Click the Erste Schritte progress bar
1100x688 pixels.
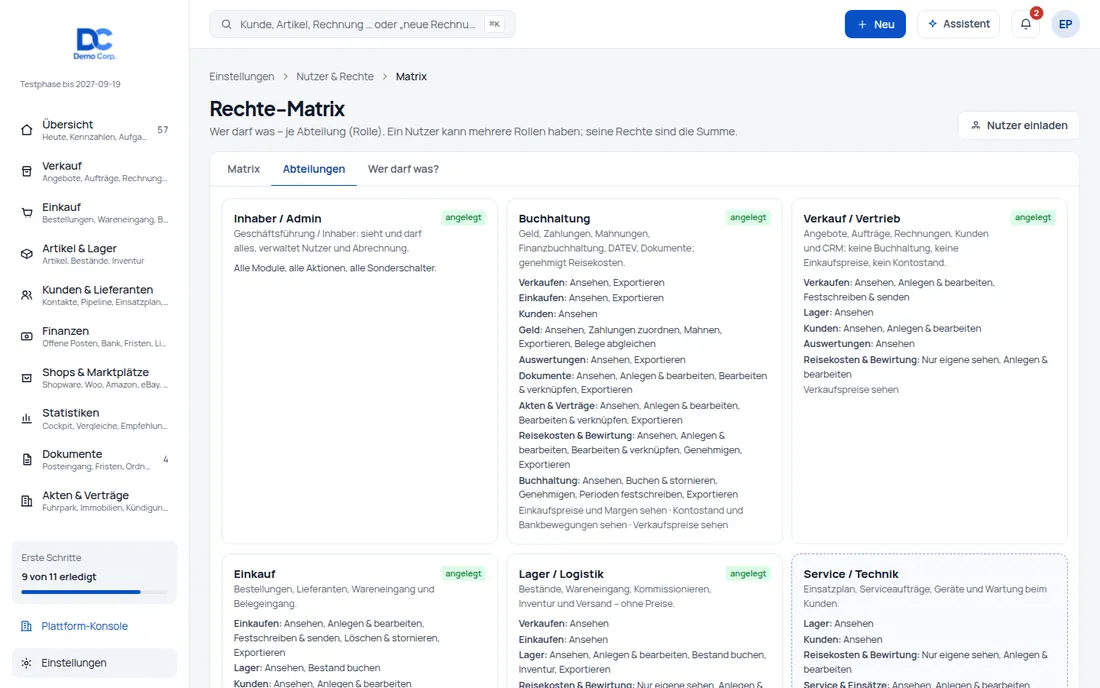95,592
